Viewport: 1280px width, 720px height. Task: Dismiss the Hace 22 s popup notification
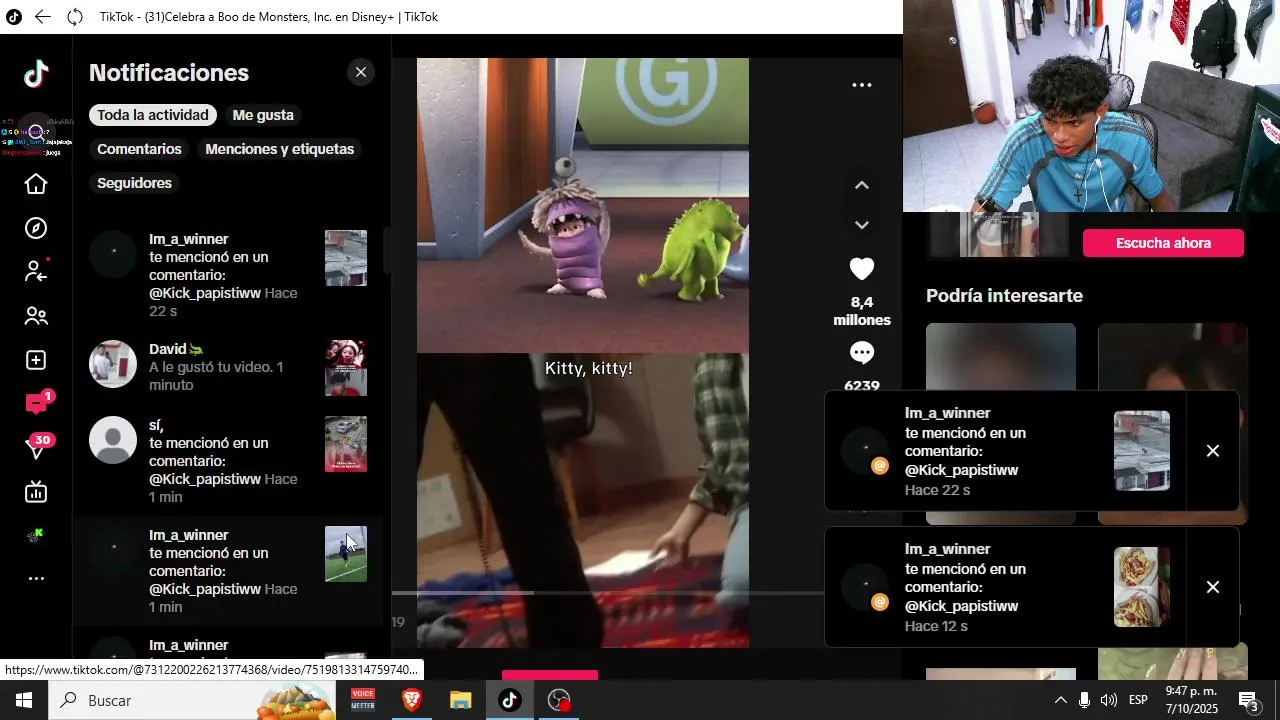(x=1213, y=451)
